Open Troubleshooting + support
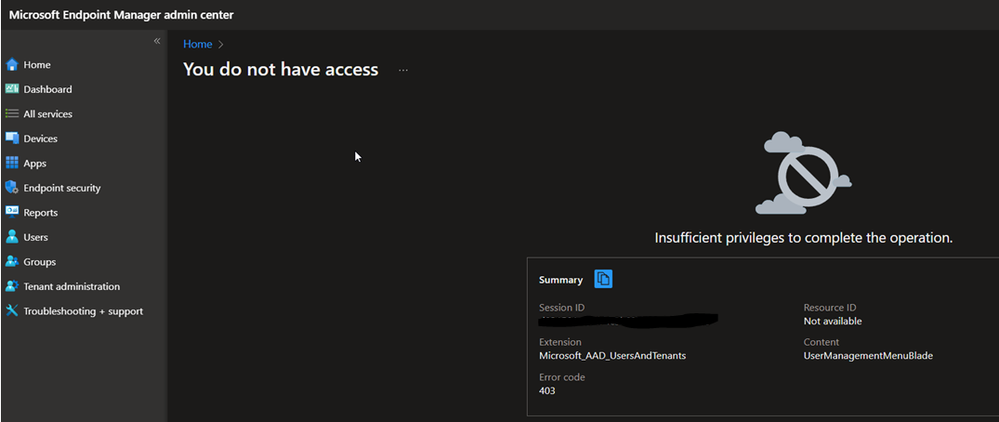Screen dimensions: 999x422 [84, 311]
